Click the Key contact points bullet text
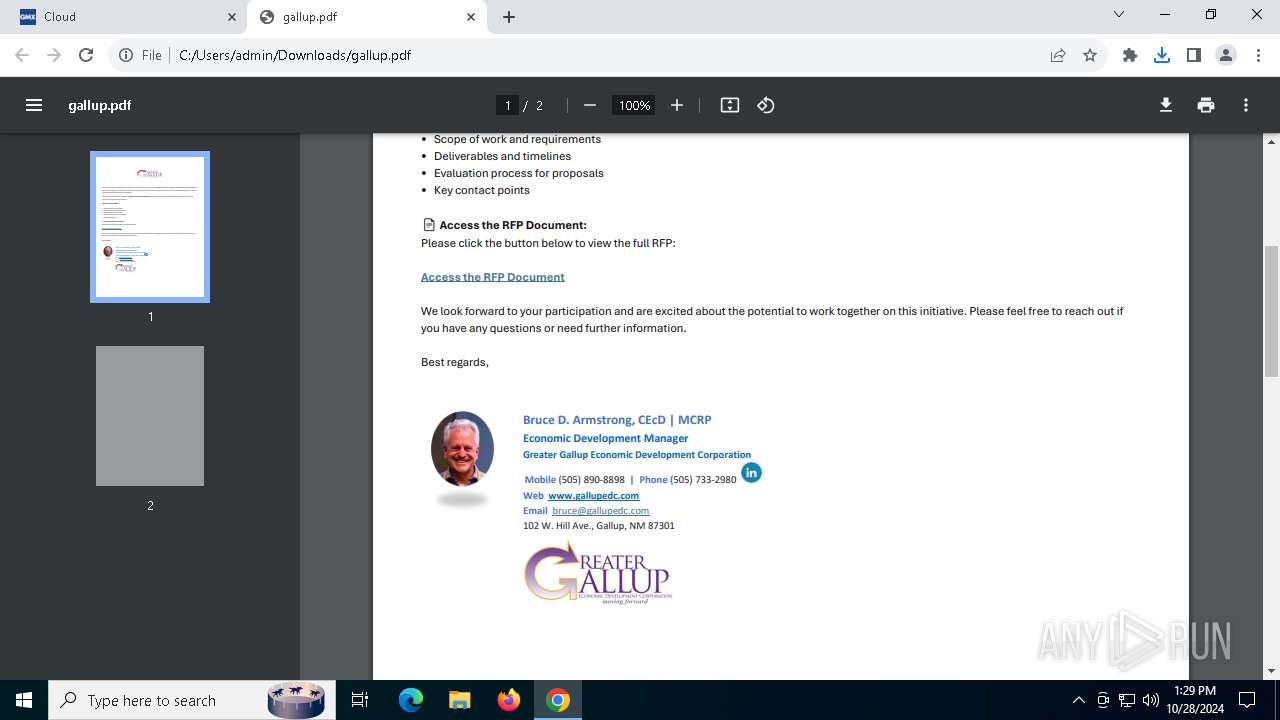Screen dimensions: 1280x720 click(x=482, y=190)
